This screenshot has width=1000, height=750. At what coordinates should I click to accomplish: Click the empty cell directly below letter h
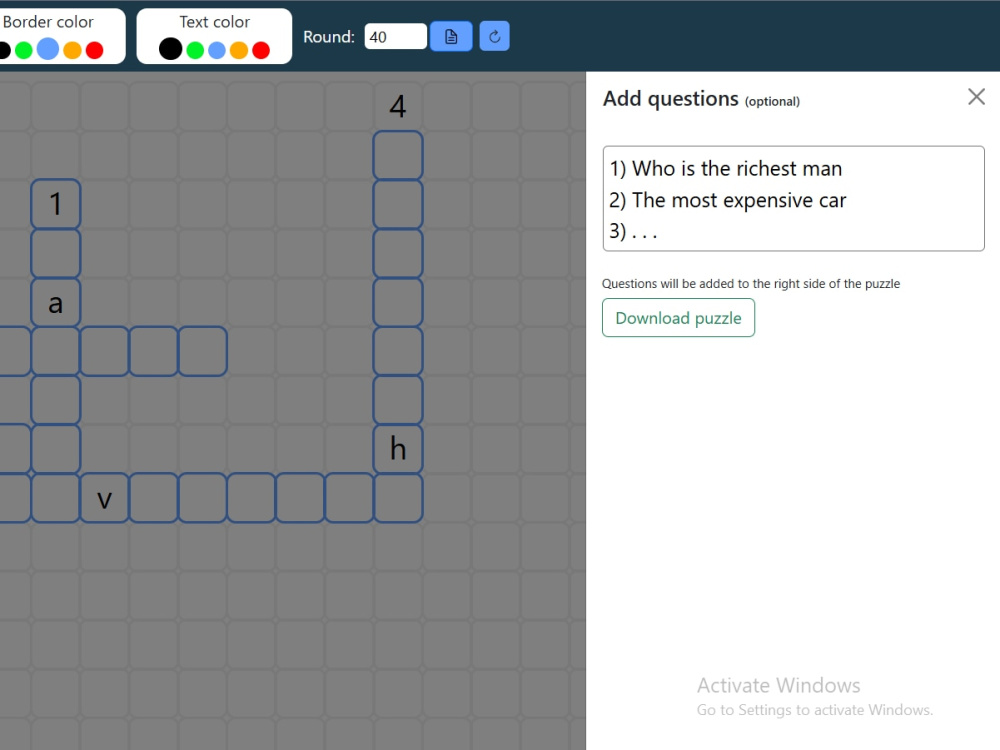click(398, 498)
